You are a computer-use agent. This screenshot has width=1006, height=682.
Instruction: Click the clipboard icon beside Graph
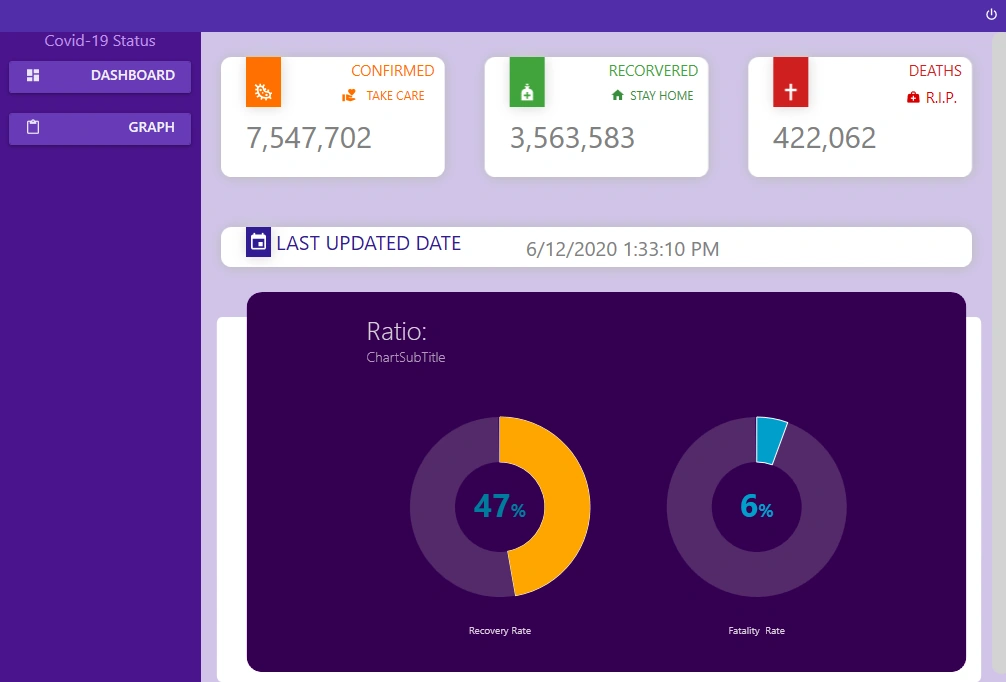(33, 127)
